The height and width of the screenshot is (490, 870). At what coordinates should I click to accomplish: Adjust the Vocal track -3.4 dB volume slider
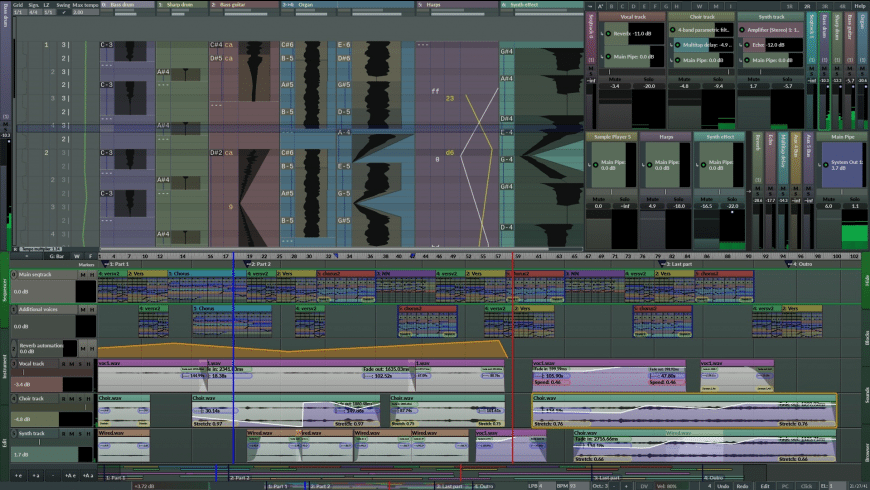(x=30, y=382)
